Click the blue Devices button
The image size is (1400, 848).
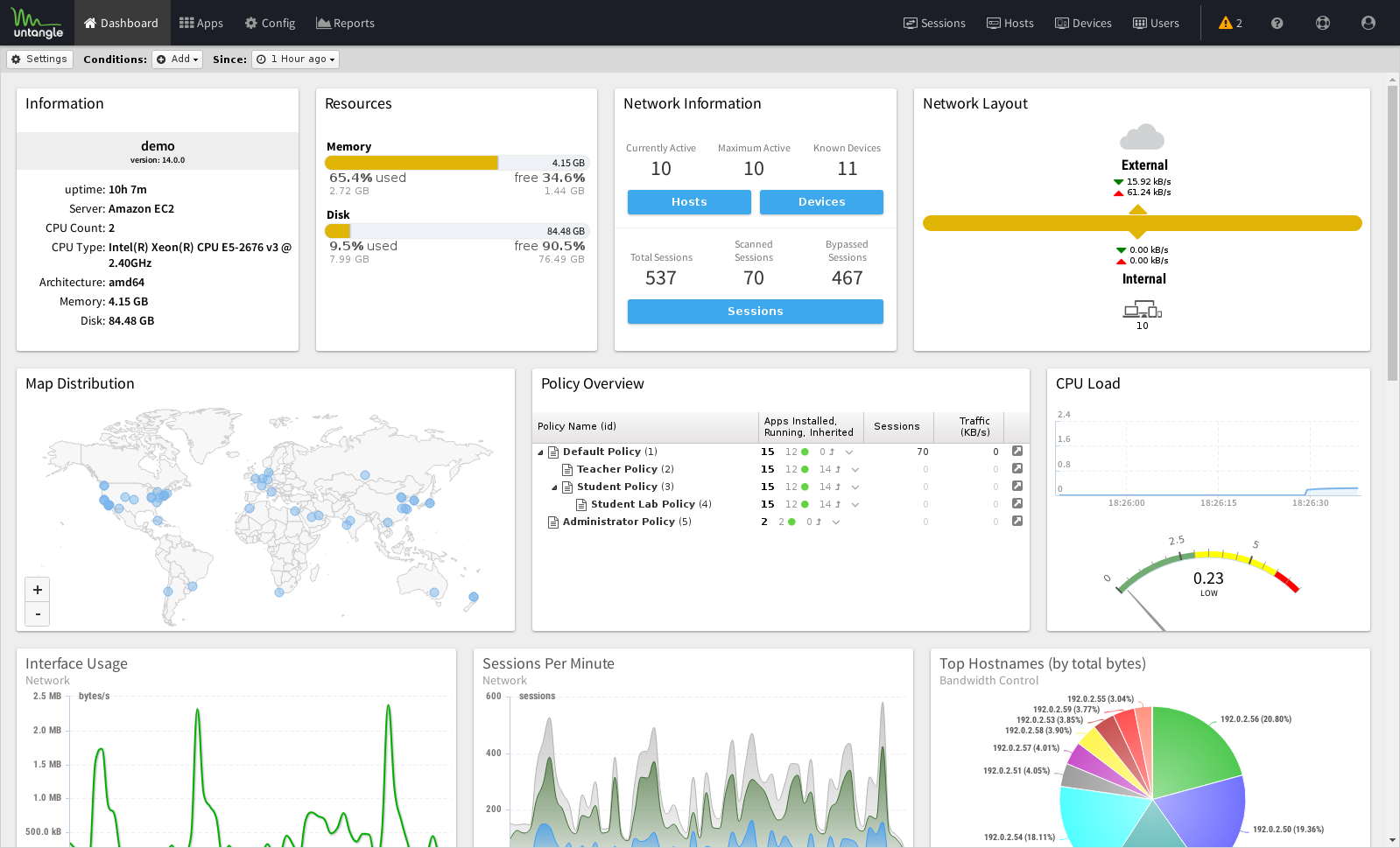[x=821, y=202]
